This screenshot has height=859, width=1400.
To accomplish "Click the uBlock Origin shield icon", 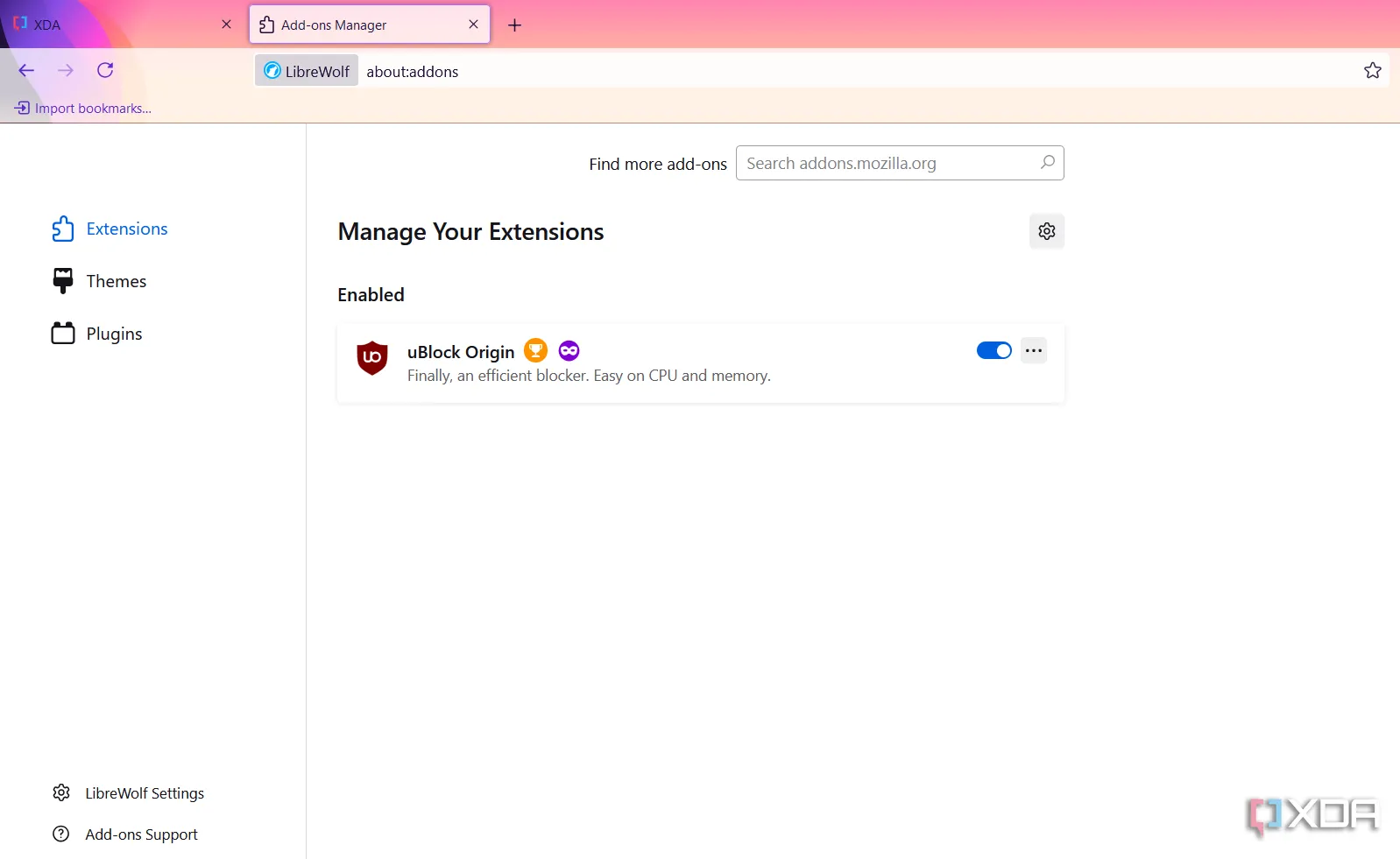I will click(x=372, y=357).
